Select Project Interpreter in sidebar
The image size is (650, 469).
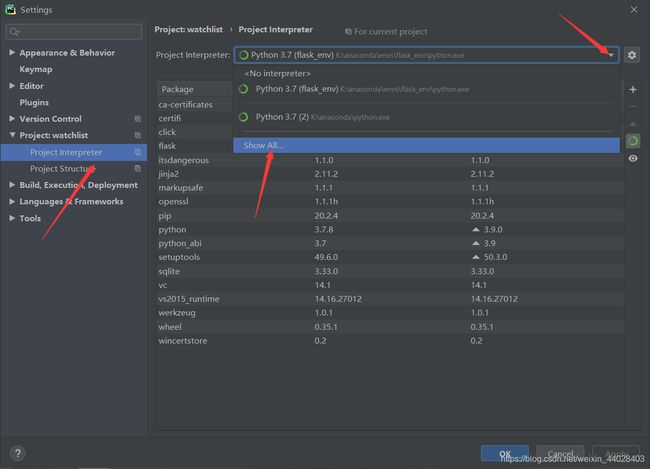point(73,152)
